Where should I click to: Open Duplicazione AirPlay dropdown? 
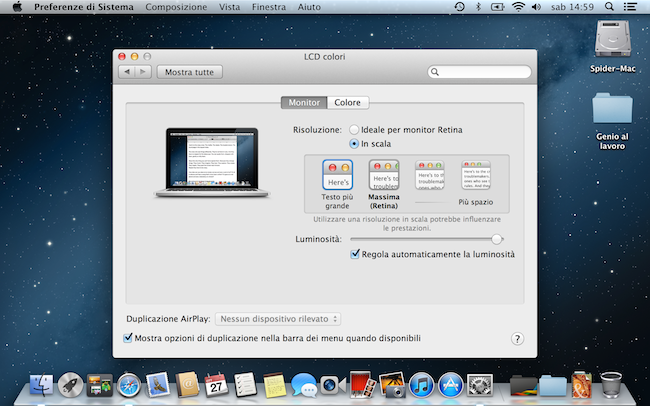tap(278, 319)
